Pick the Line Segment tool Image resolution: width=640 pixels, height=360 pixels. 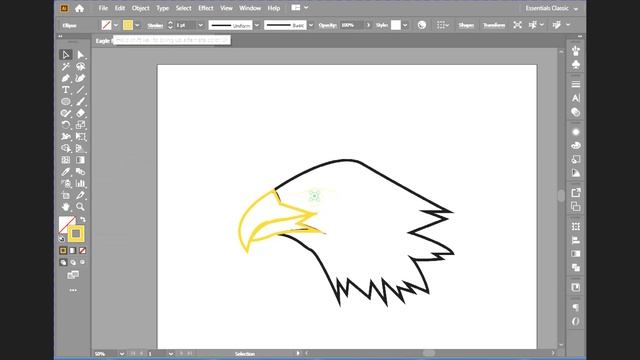tap(80, 90)
